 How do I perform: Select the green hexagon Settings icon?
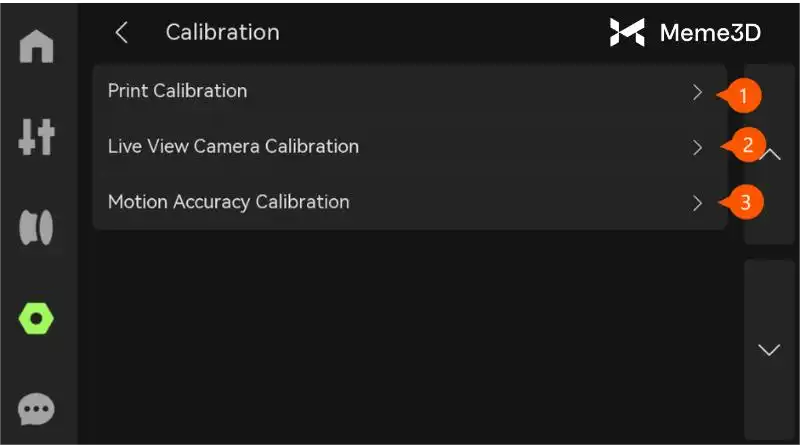click(37, 318)
